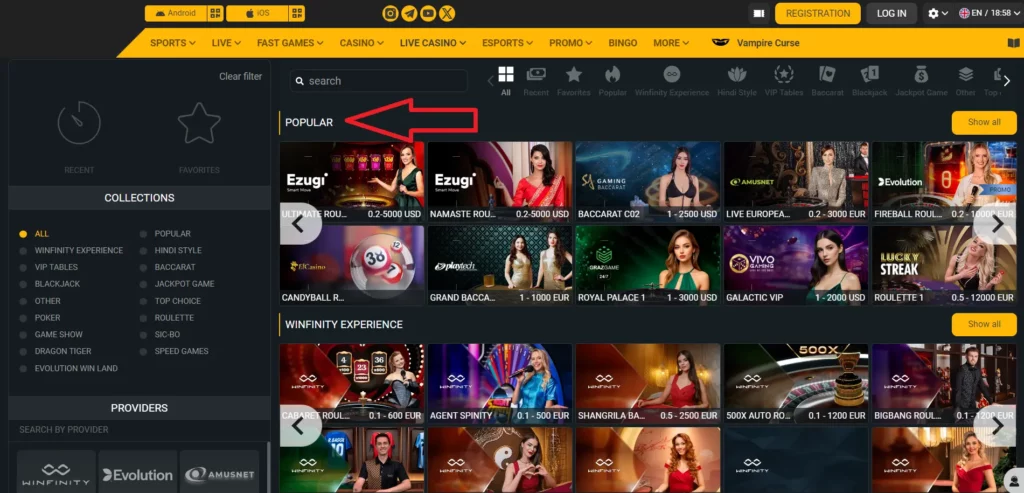Select the ROULETTE collection filter

click(167, 318)
